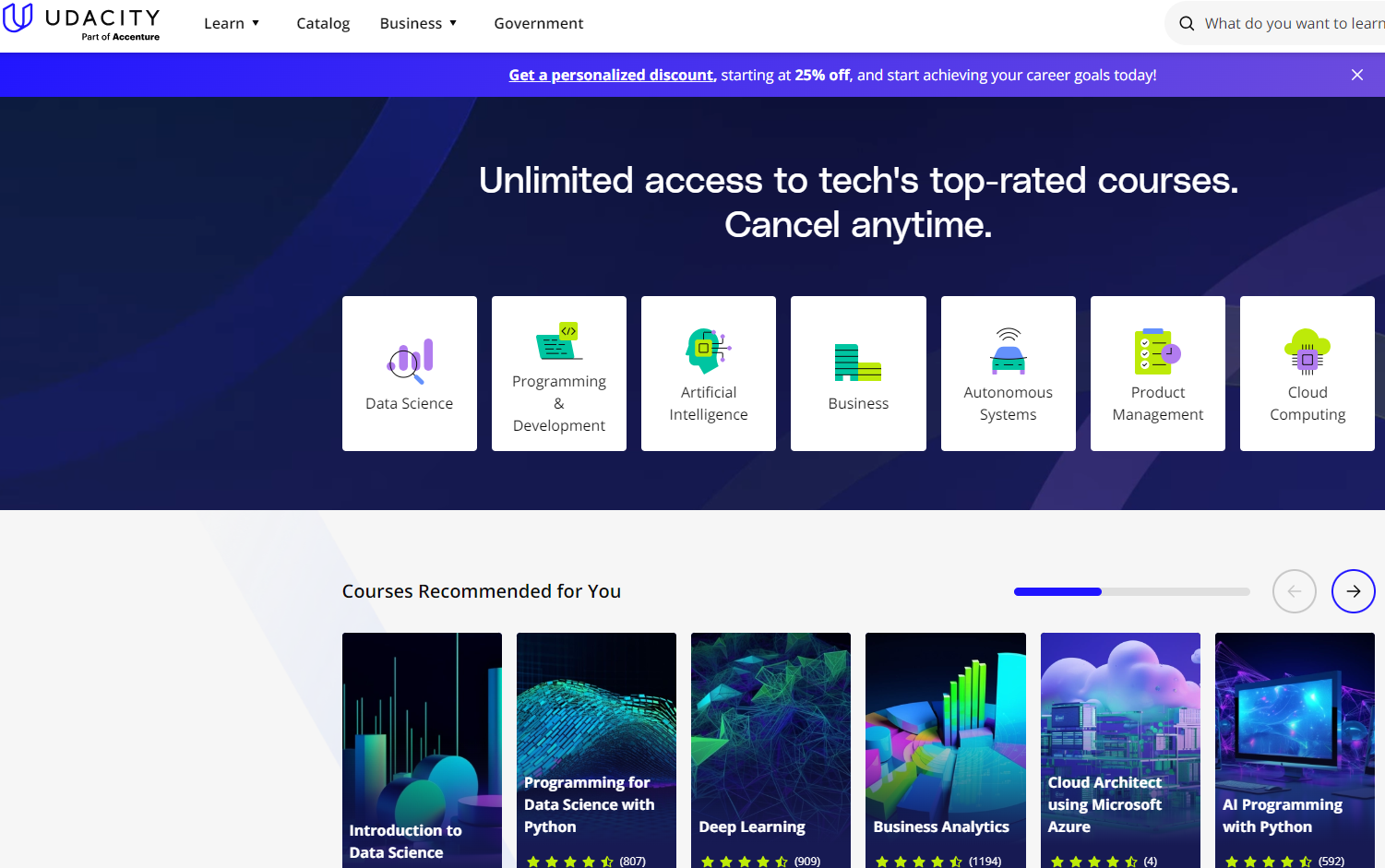Click the search magnifier icon
This screenshot has width=1385, height=868.
1187,24
